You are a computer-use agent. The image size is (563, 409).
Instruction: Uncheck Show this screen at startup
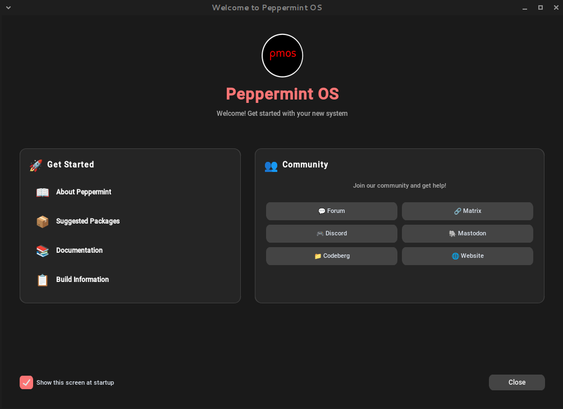tap(26, 382)
